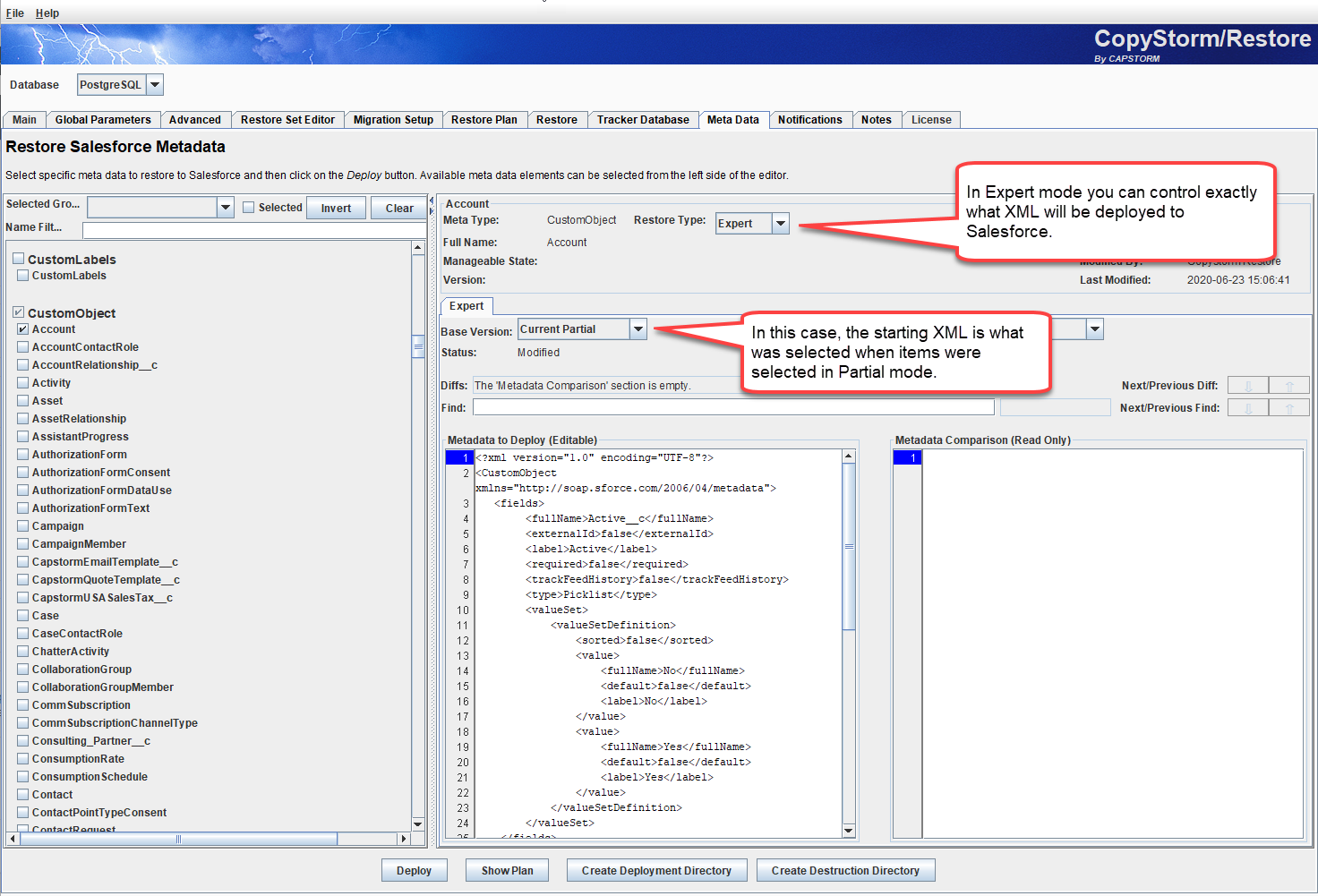Open the License tab
This screenshot has width=1318, height=896.
931,120
